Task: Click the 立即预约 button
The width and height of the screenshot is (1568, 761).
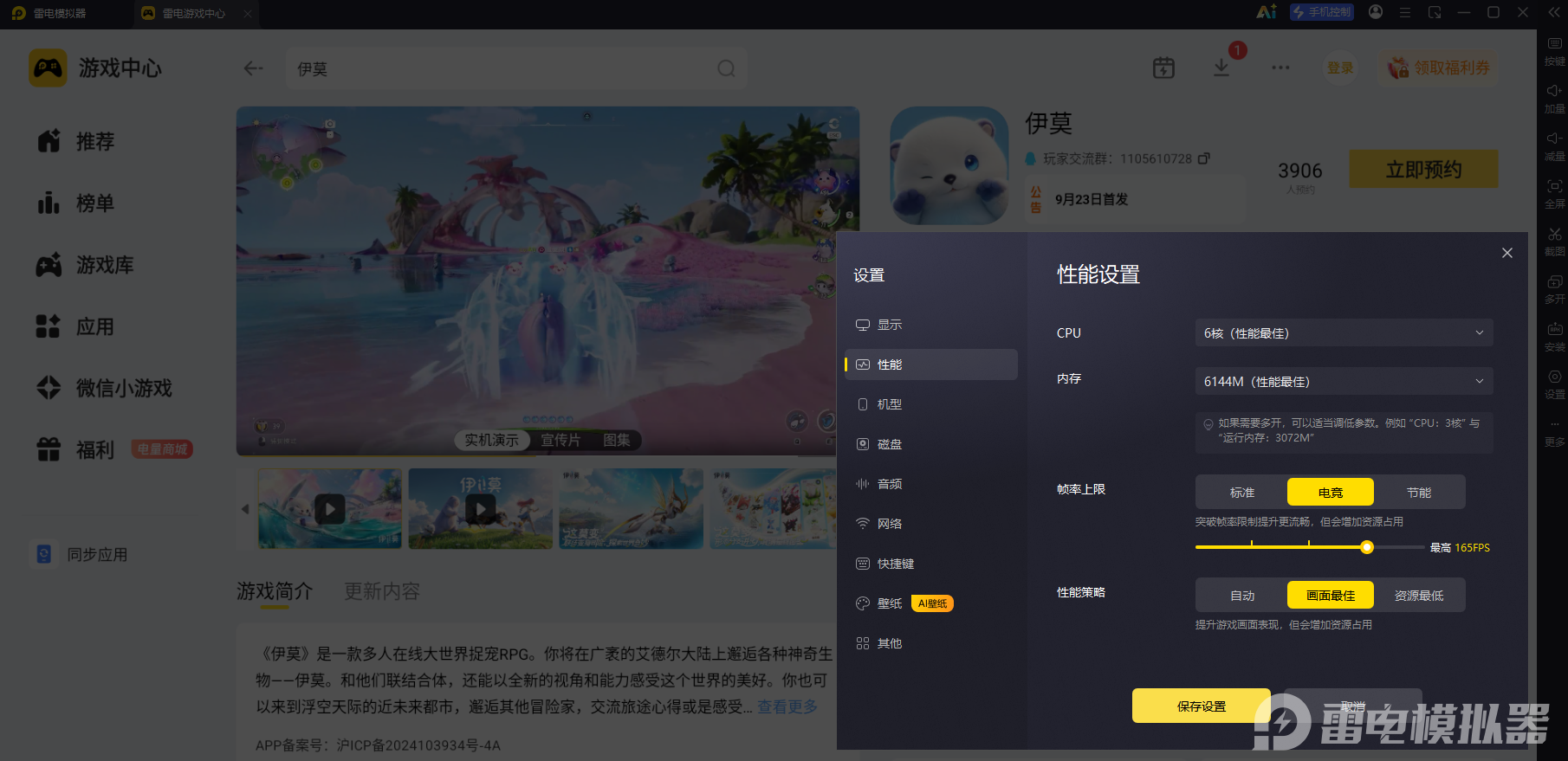Action: click(x=1423, y=169)
